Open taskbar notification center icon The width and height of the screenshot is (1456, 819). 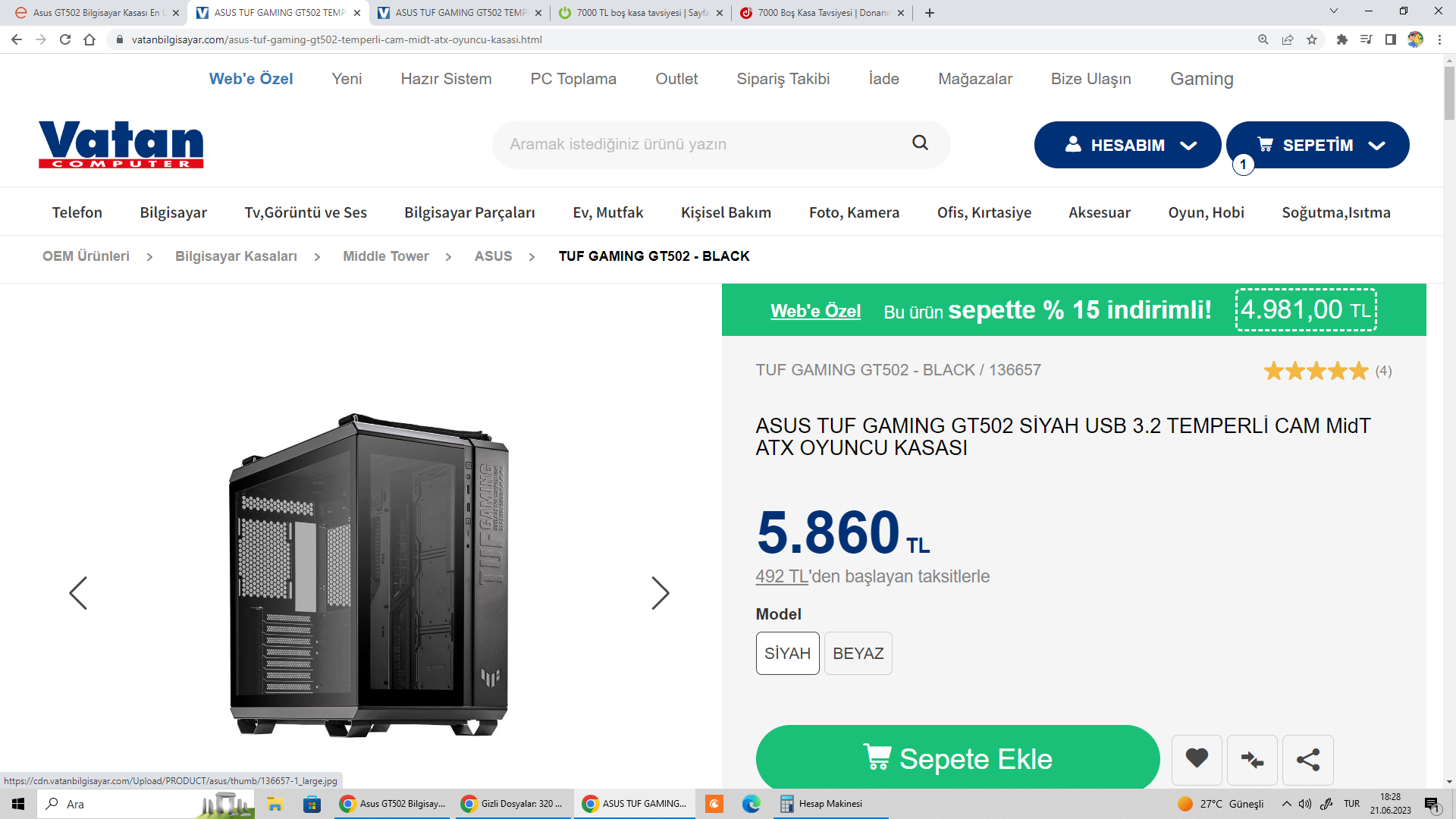coord(1432,804)
